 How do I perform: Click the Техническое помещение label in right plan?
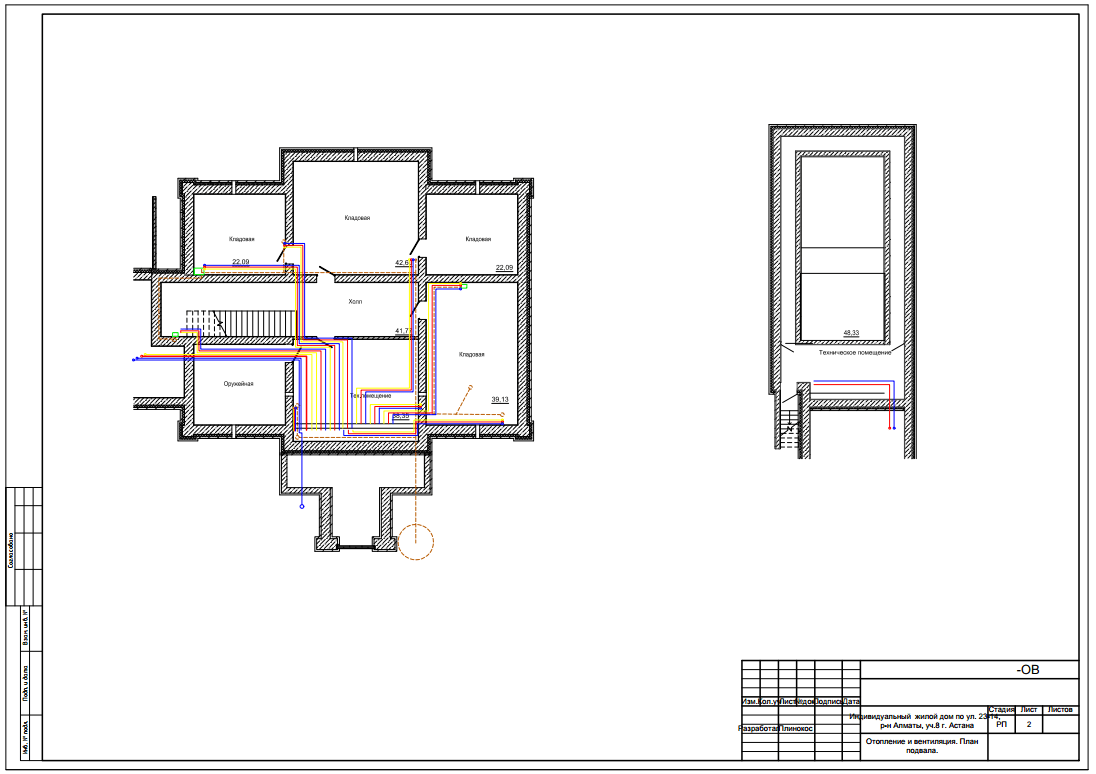click(x=853, y=352)
